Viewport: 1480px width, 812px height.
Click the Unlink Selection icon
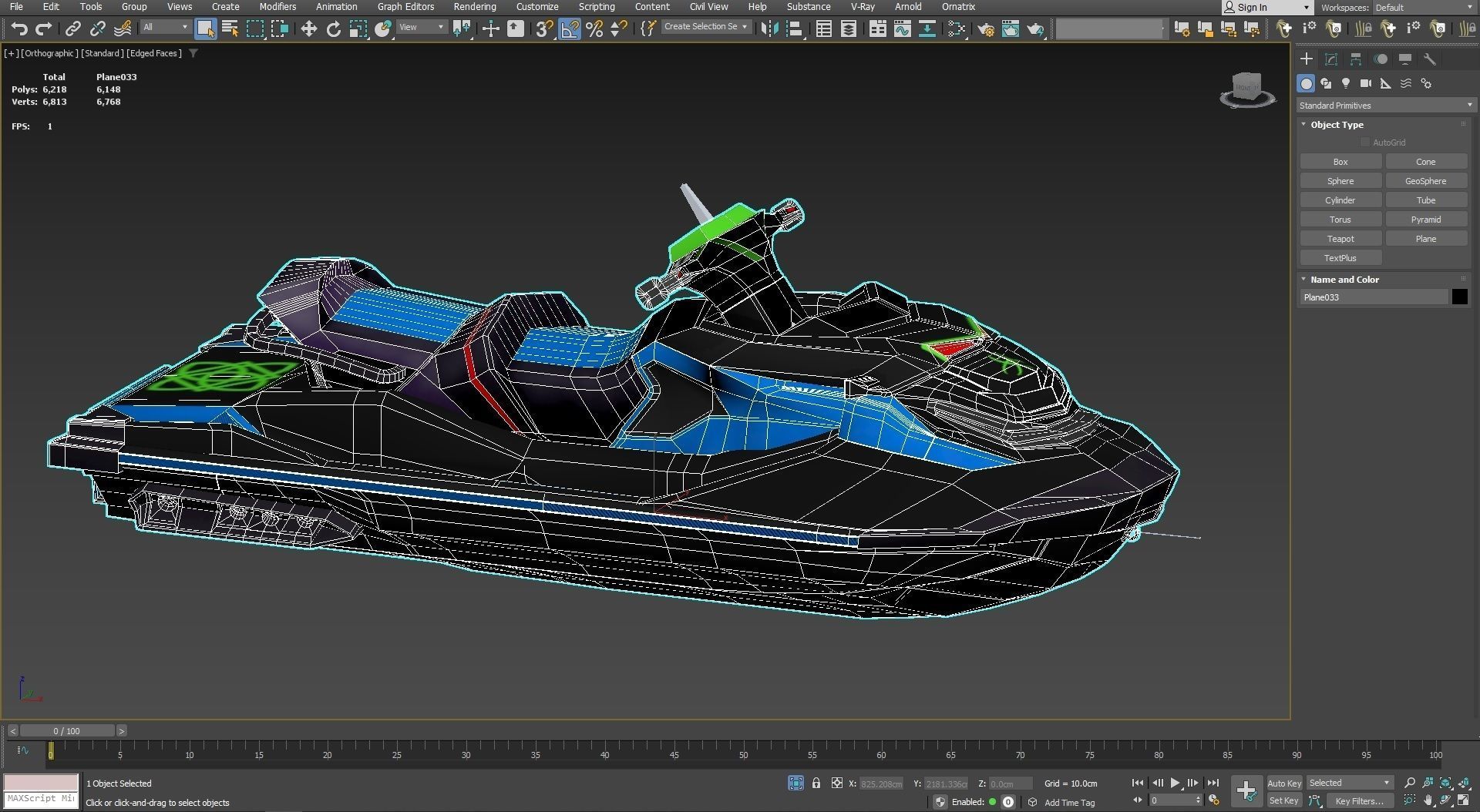97,29
